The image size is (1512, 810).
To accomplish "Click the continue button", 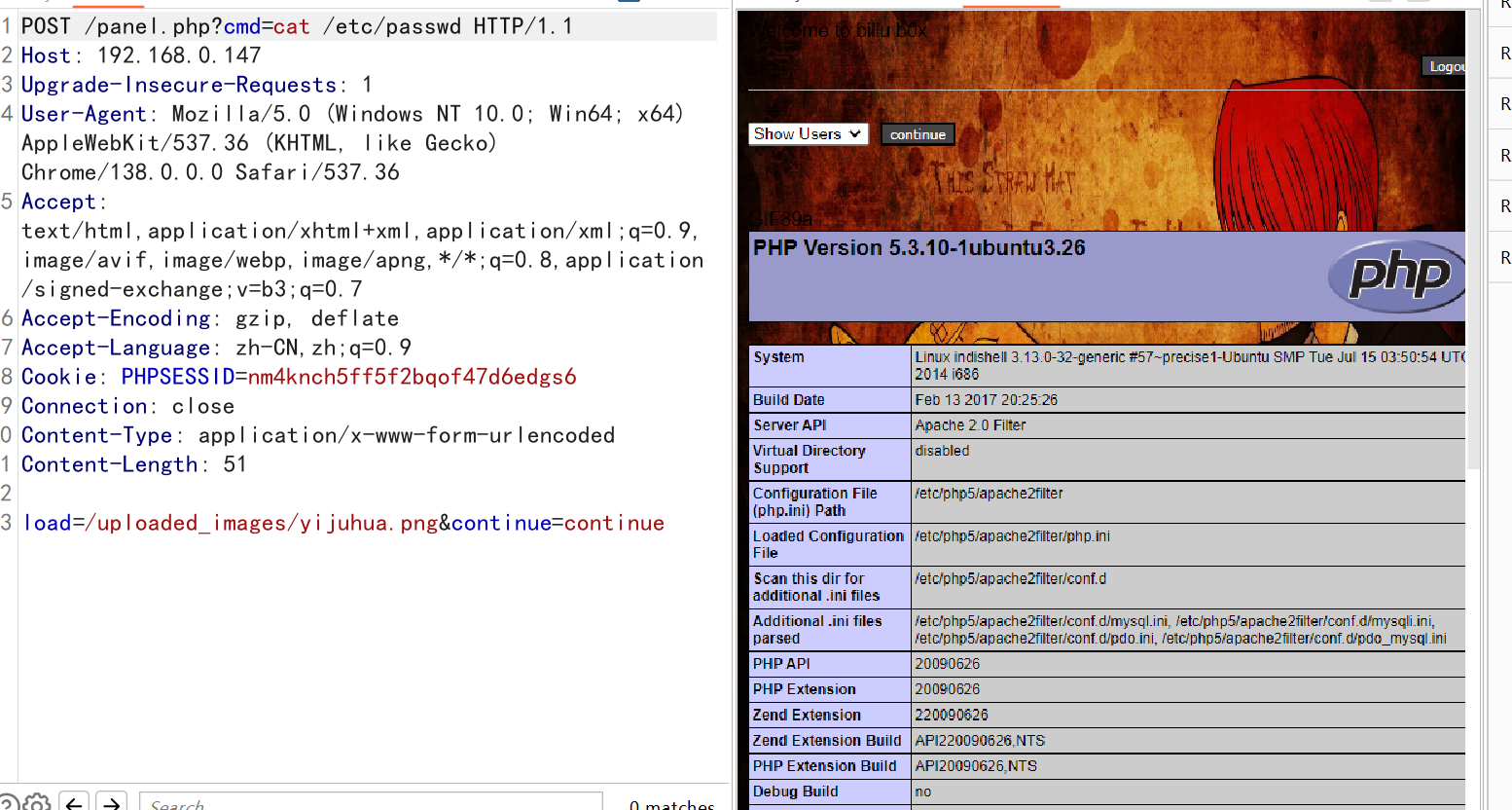I will (x=918, y=134).
